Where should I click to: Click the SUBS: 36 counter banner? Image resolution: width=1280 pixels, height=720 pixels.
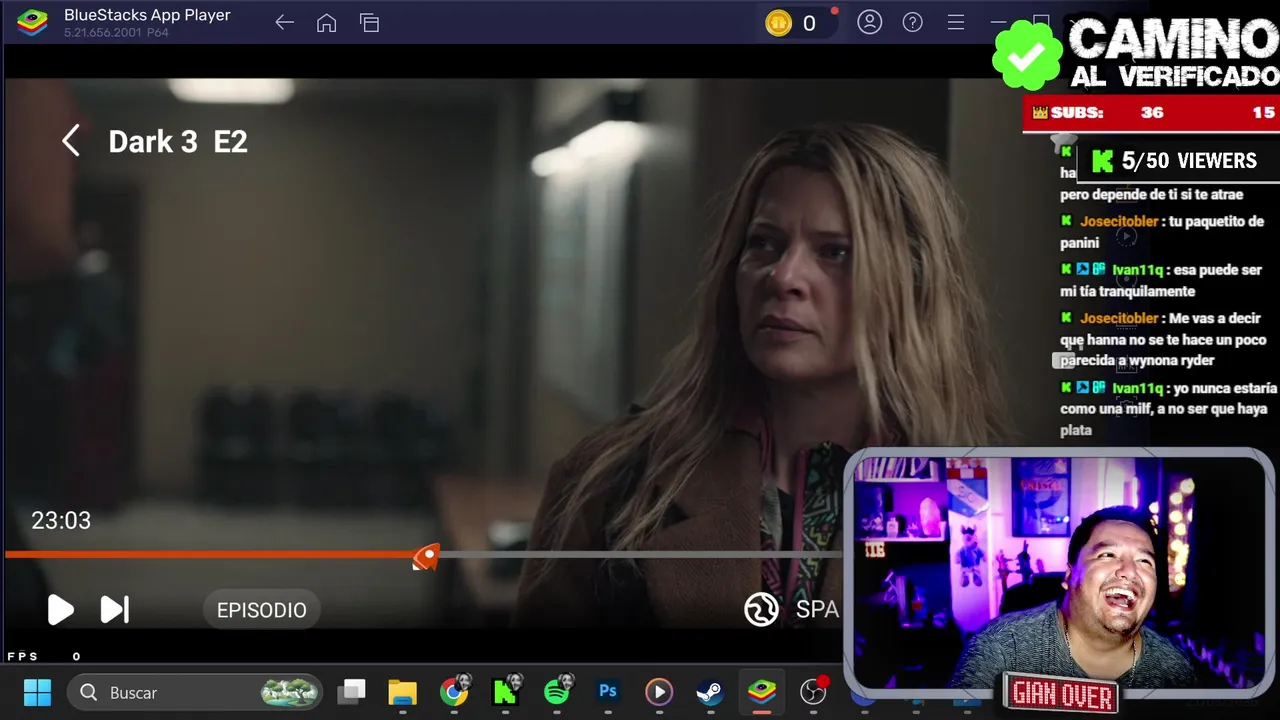pyautogui.click(x=1151, y=113)
